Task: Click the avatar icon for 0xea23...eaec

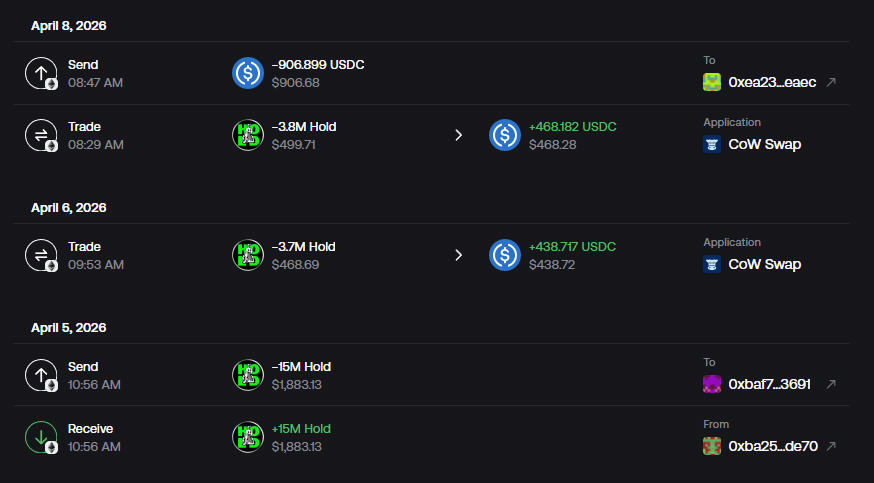Action: [x=712, y=82]
